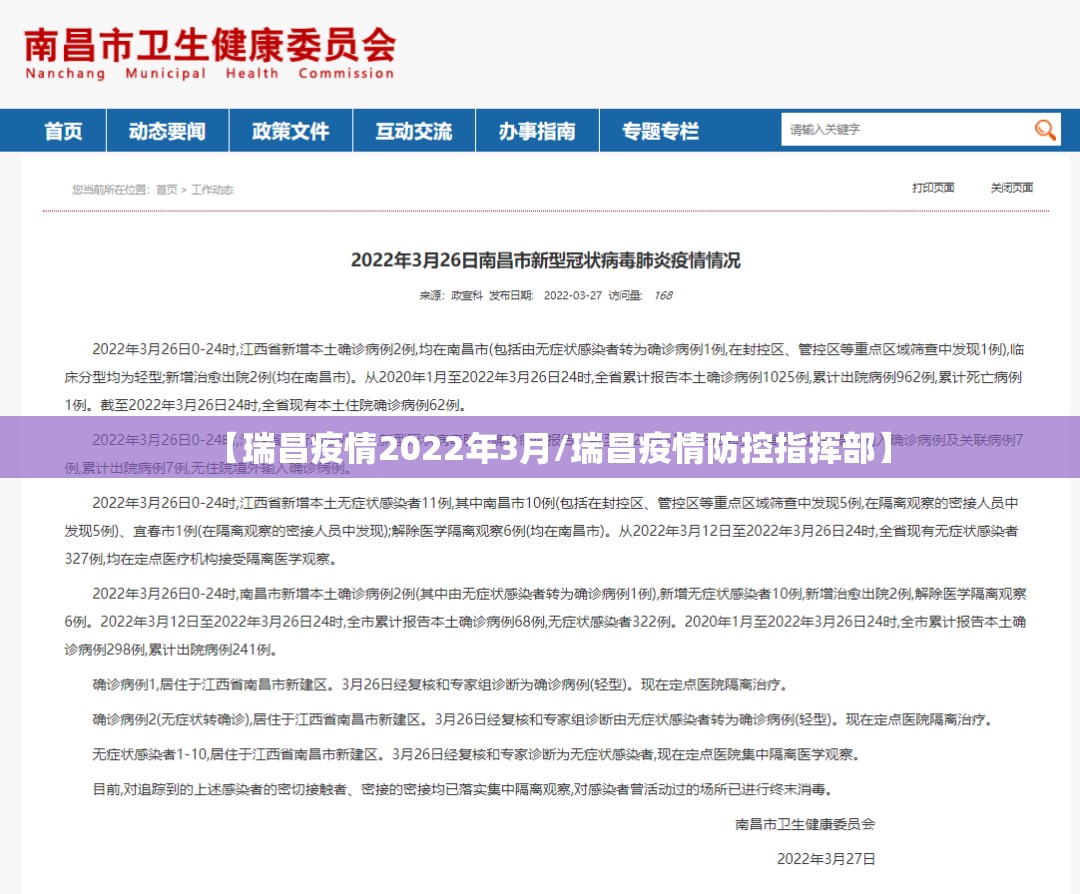Screen dimensions: 1080x894
Task: Open the 动态要闻 menu item
Action: point(167,130)
